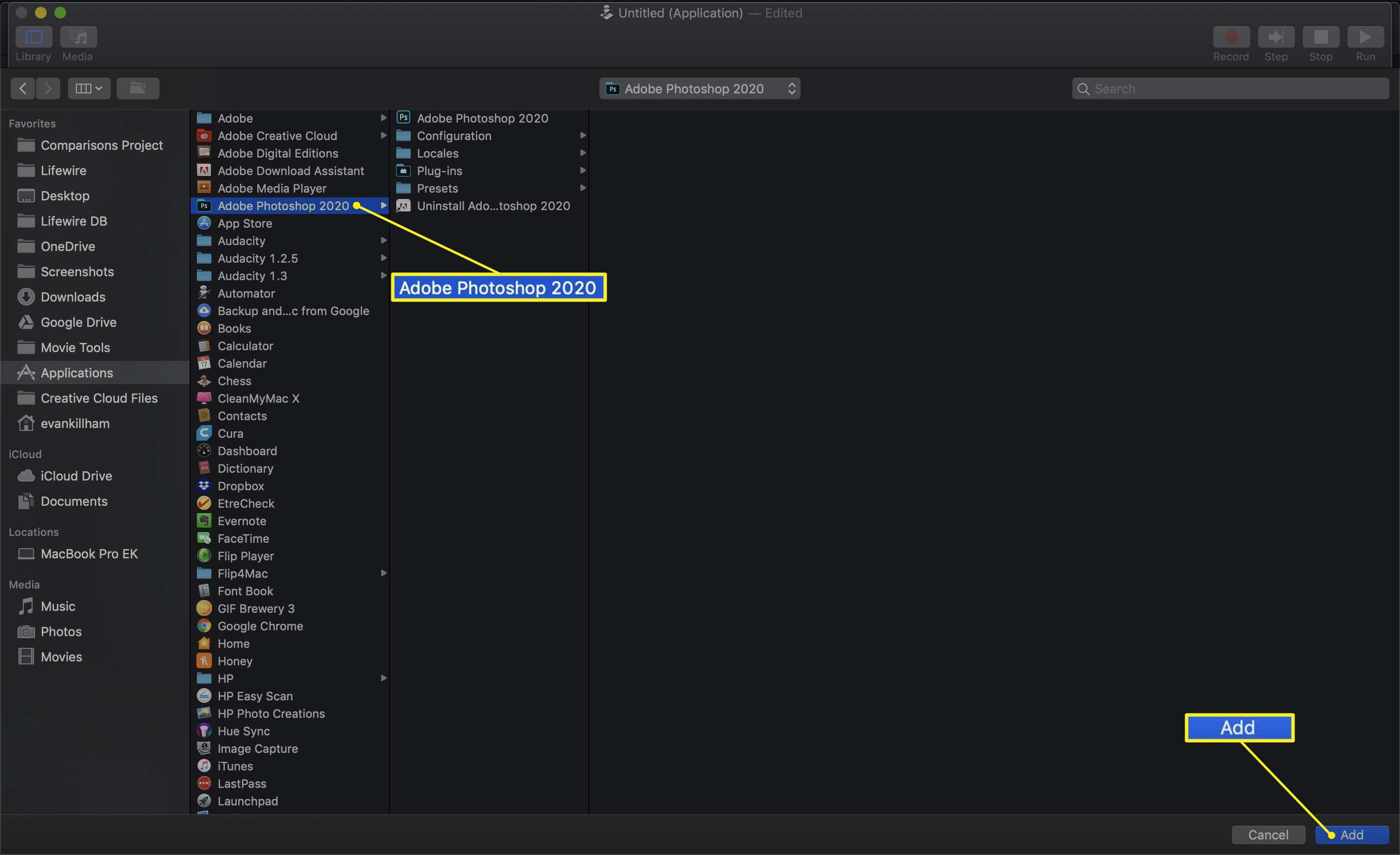Click the Media toolbar icon
1400x855 pixels.
[x=78, y=37]
